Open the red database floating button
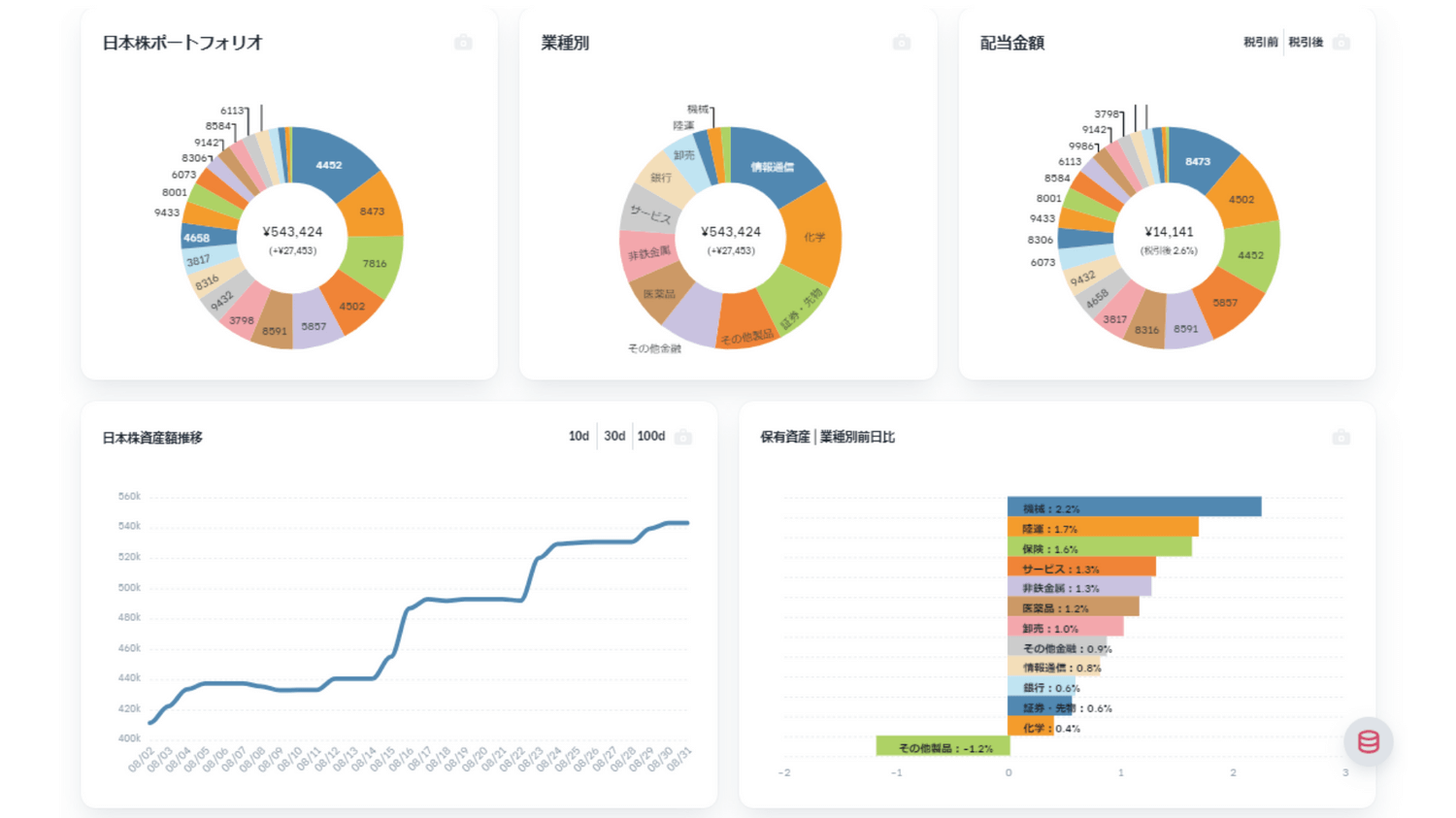1456x818 pixels. coord(1369,741)
